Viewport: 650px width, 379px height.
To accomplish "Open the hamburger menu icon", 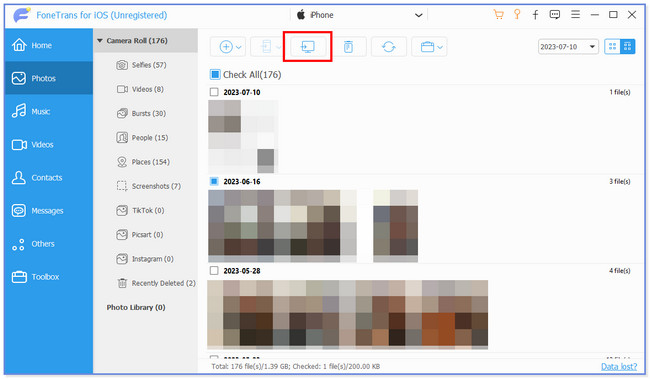I will 575,15.
